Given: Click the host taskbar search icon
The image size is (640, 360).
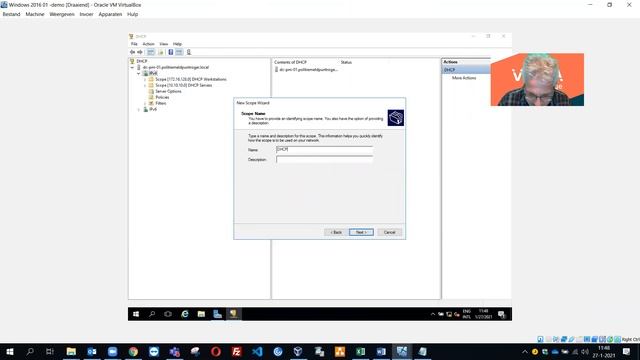Looking at the screenshot, I should [30, 351].
